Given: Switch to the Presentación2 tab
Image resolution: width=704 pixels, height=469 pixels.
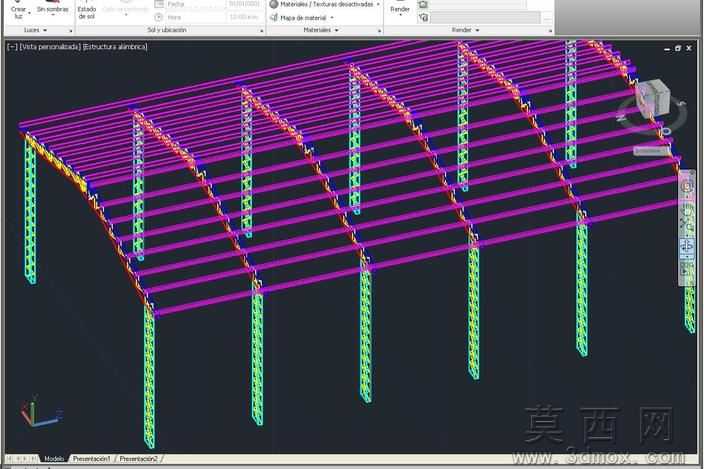Looking at the screenshot, I should pyautogui.click(x=138, y=459).
